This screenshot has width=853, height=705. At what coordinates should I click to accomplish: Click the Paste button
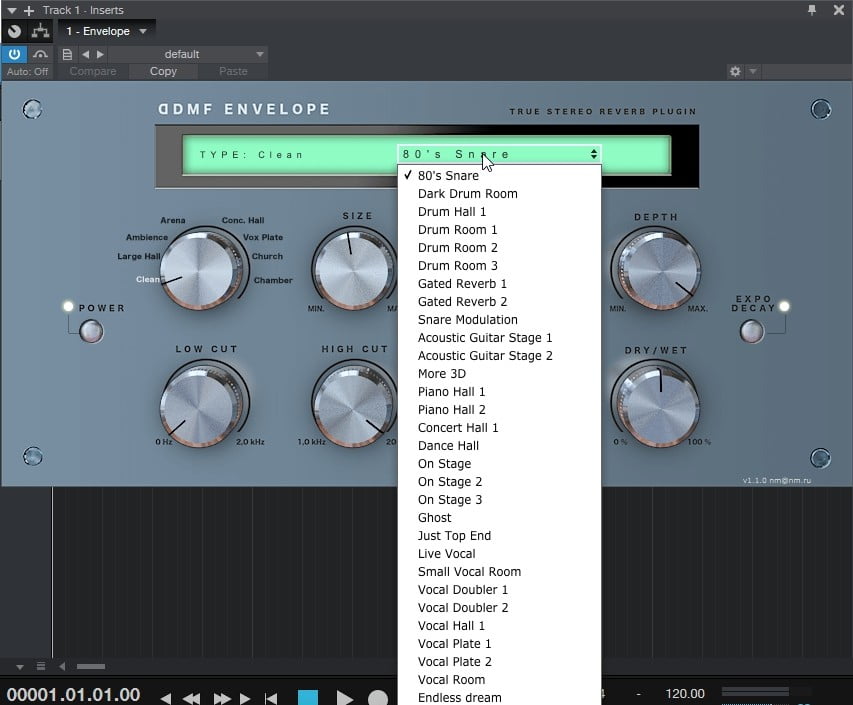click(x=233, y=71)
